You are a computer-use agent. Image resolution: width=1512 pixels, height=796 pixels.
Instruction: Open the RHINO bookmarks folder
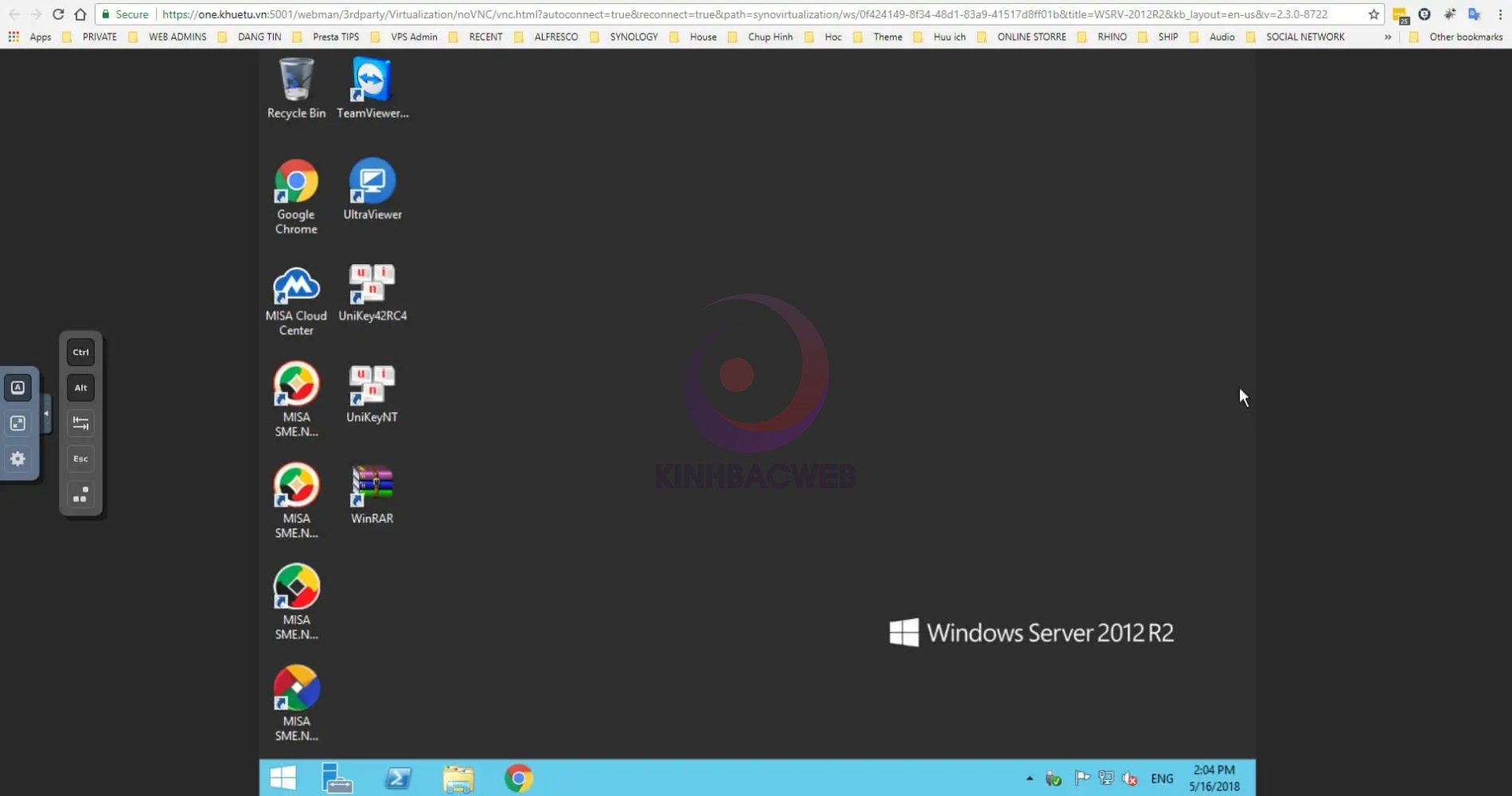coord(1102,37)
